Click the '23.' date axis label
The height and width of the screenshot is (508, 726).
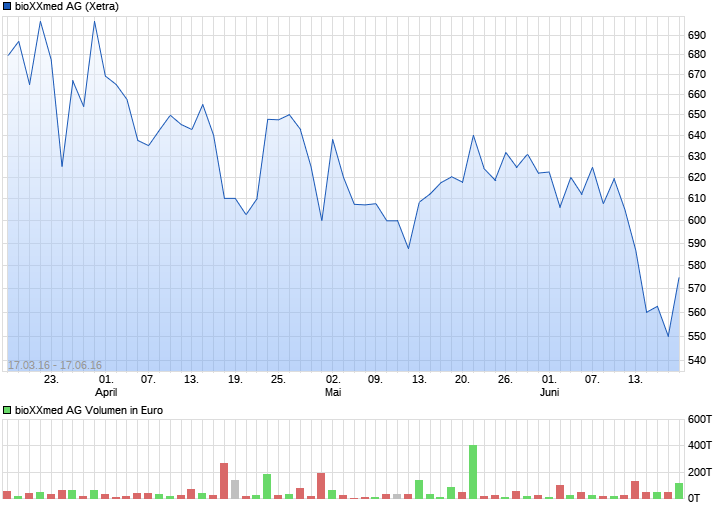[51, 379]
